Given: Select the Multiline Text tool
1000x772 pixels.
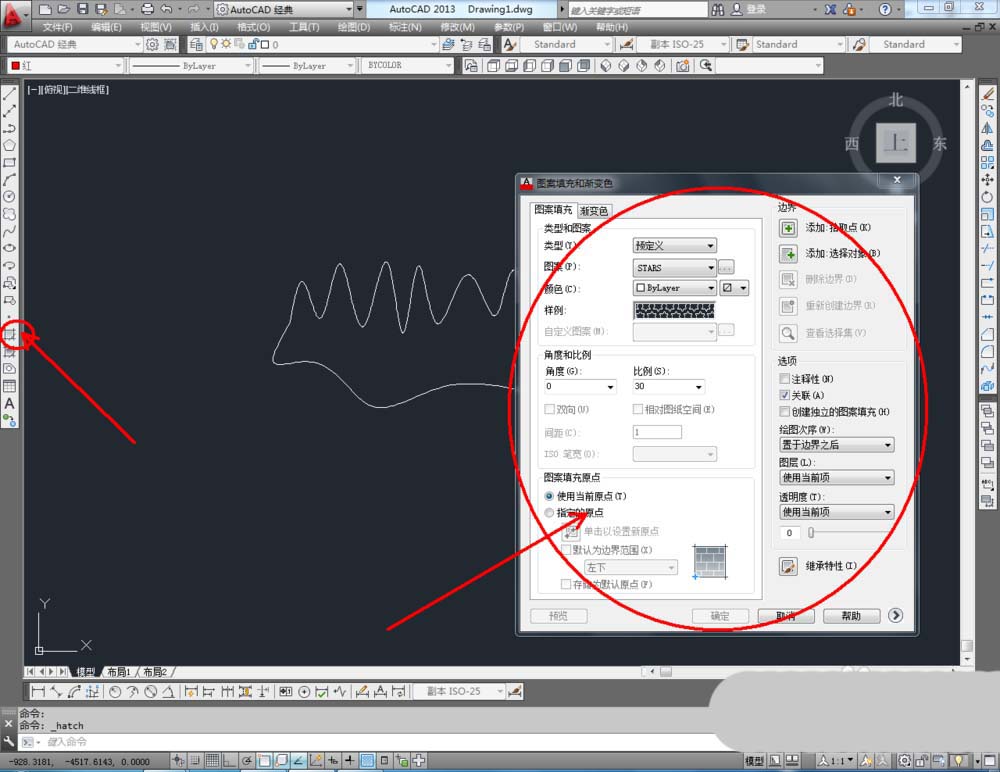Looking at the screenshot, I should 9,403.
